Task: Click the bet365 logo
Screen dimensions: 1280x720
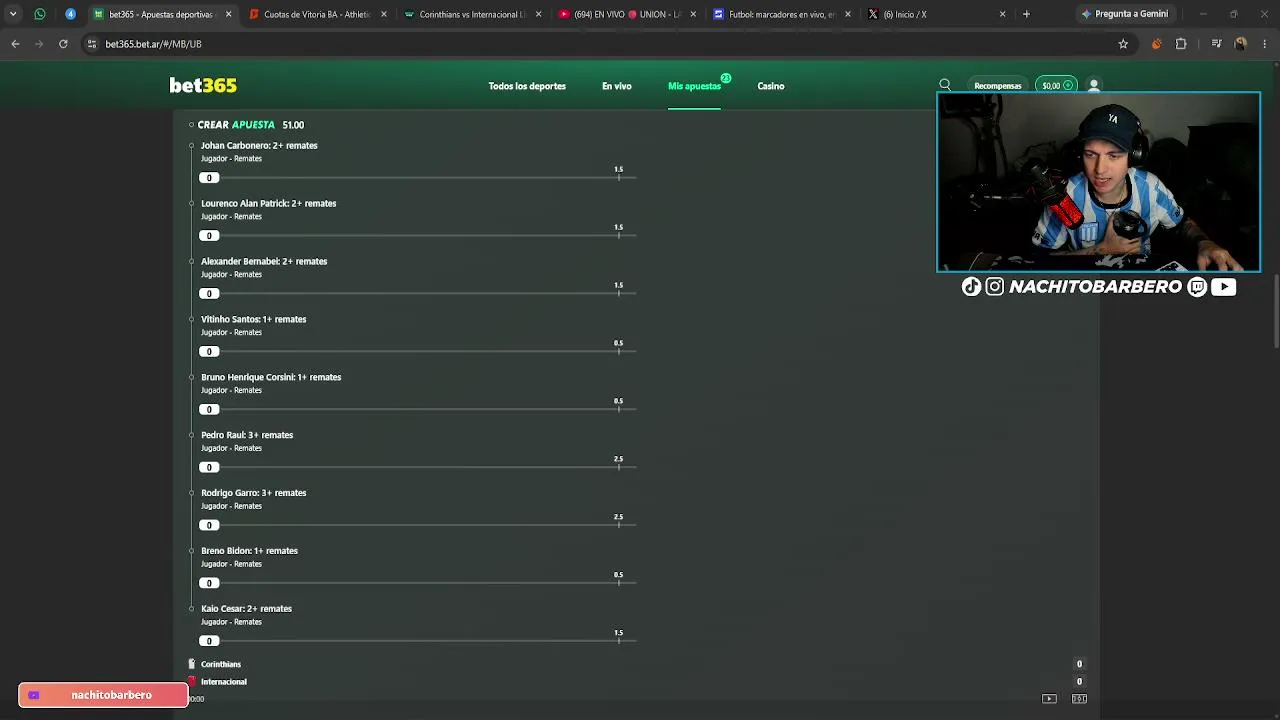Action: (x=203, y=86)
